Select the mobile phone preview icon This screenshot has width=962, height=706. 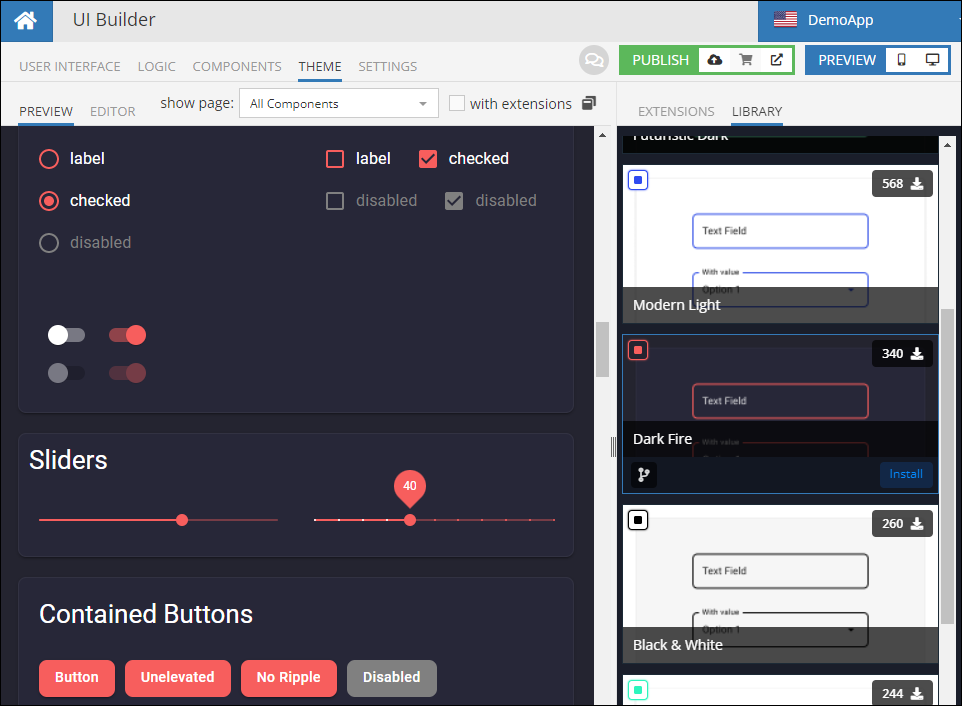tap(901, 60)
